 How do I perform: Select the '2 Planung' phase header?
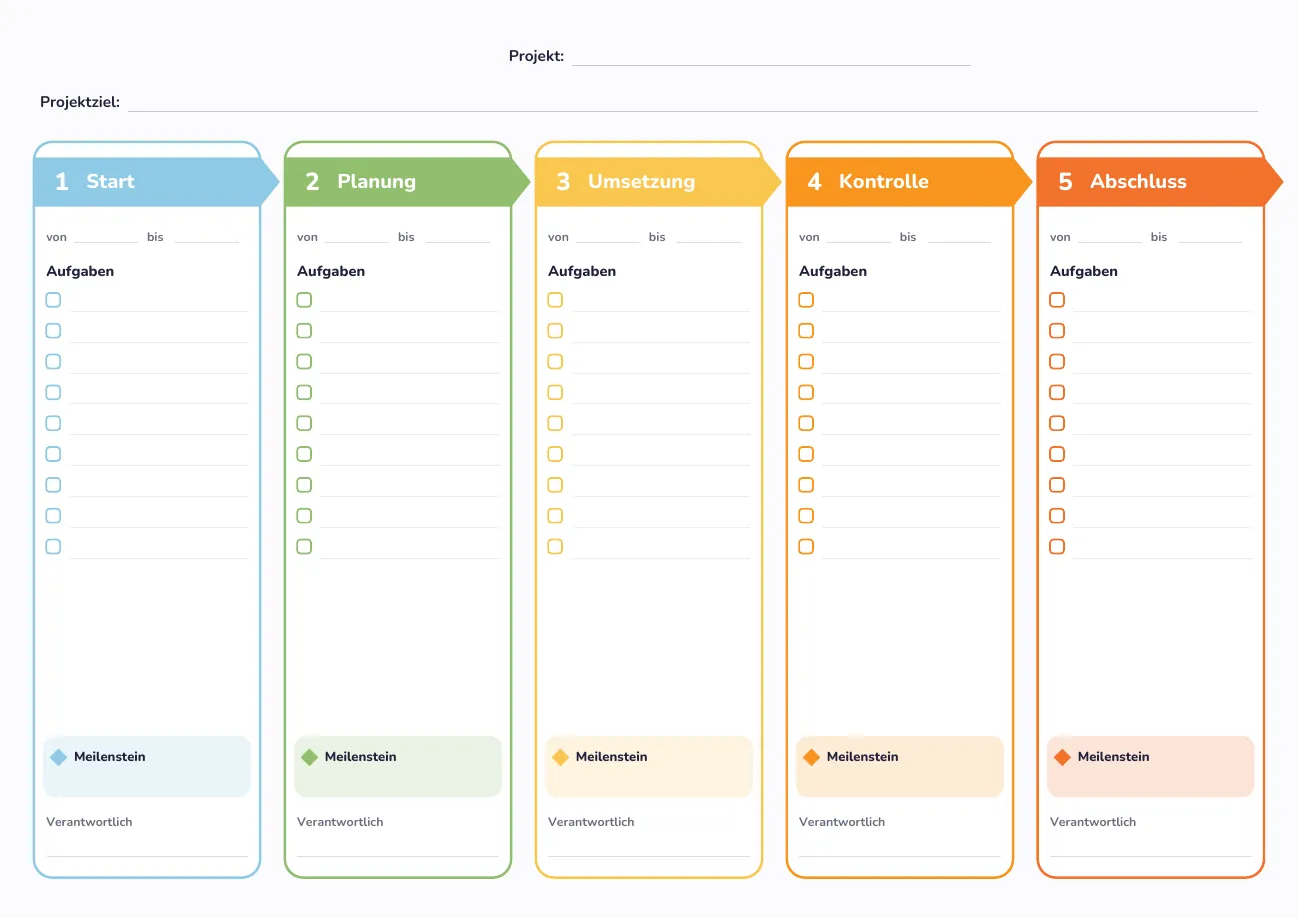[408, 182]
